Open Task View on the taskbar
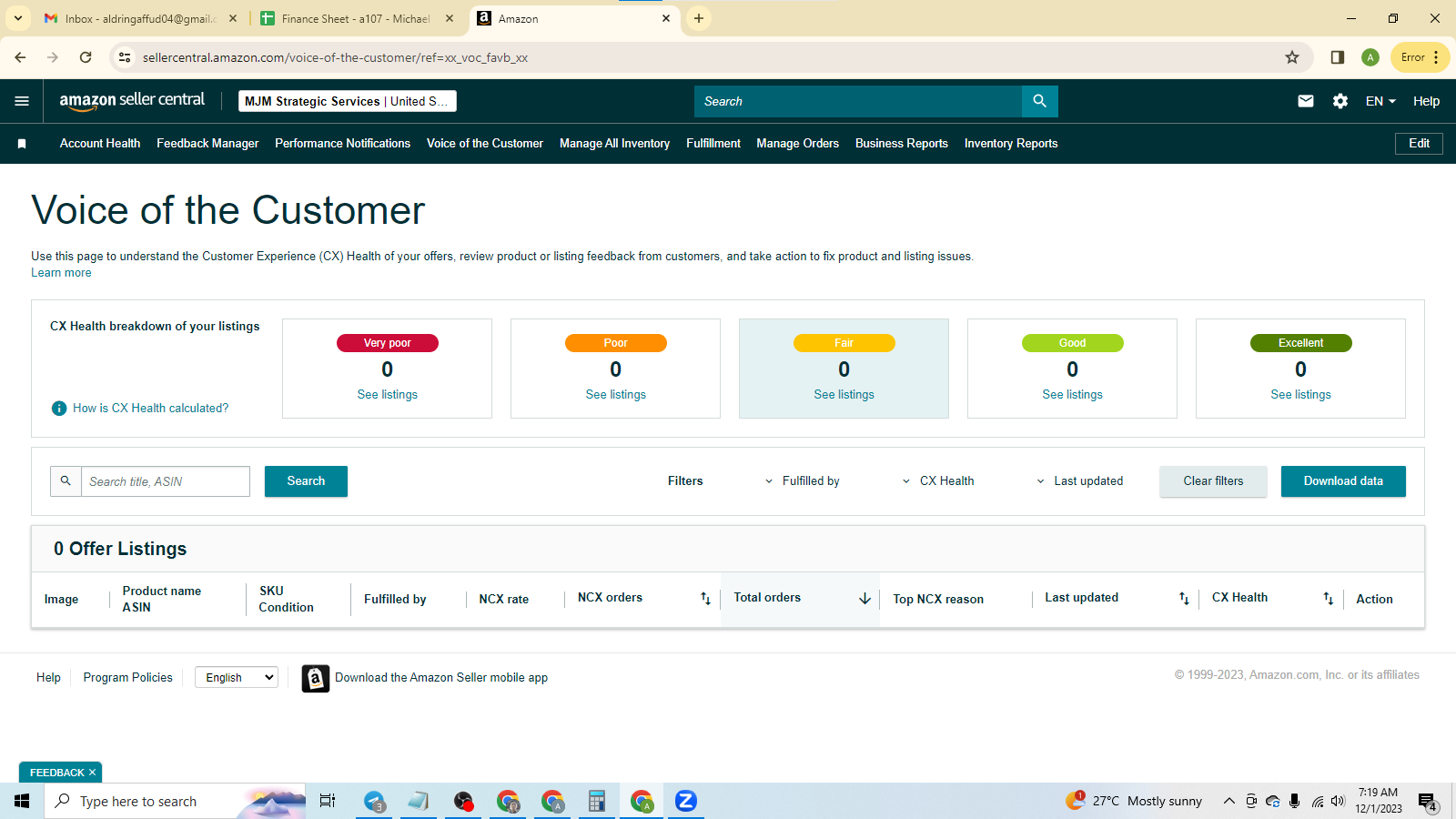Image resolution: width=1456 pixels, height=819 pixels. [x=328, y=801]
